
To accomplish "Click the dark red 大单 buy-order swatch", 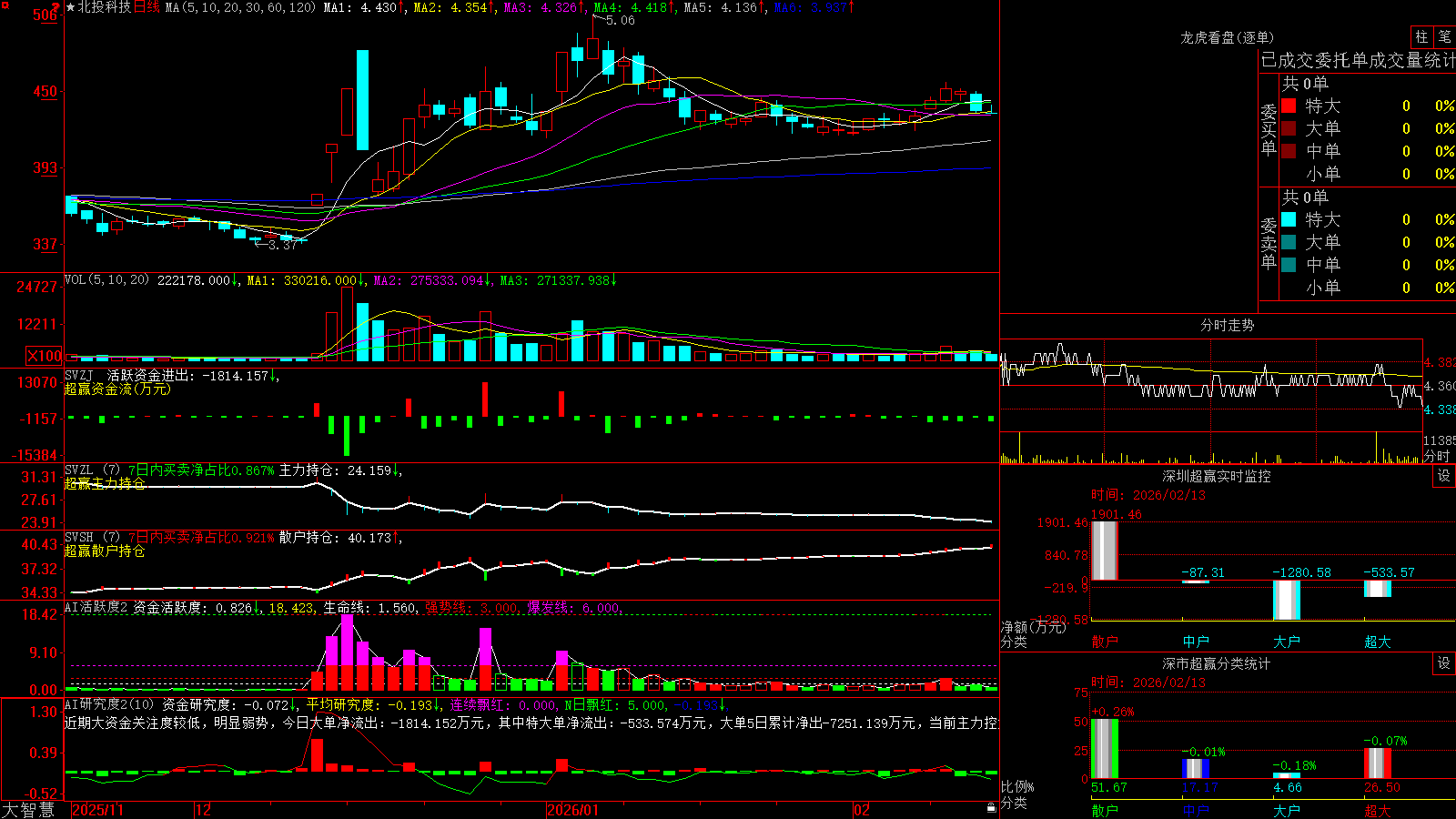I will click(x=1289, y=128).
